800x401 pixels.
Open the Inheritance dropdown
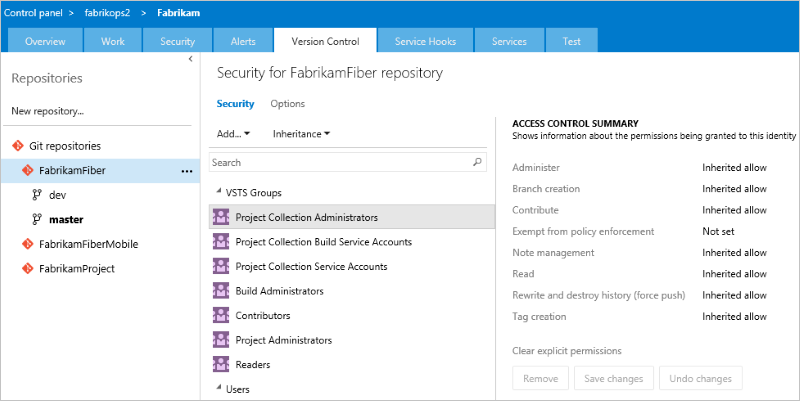click(301, 133)
